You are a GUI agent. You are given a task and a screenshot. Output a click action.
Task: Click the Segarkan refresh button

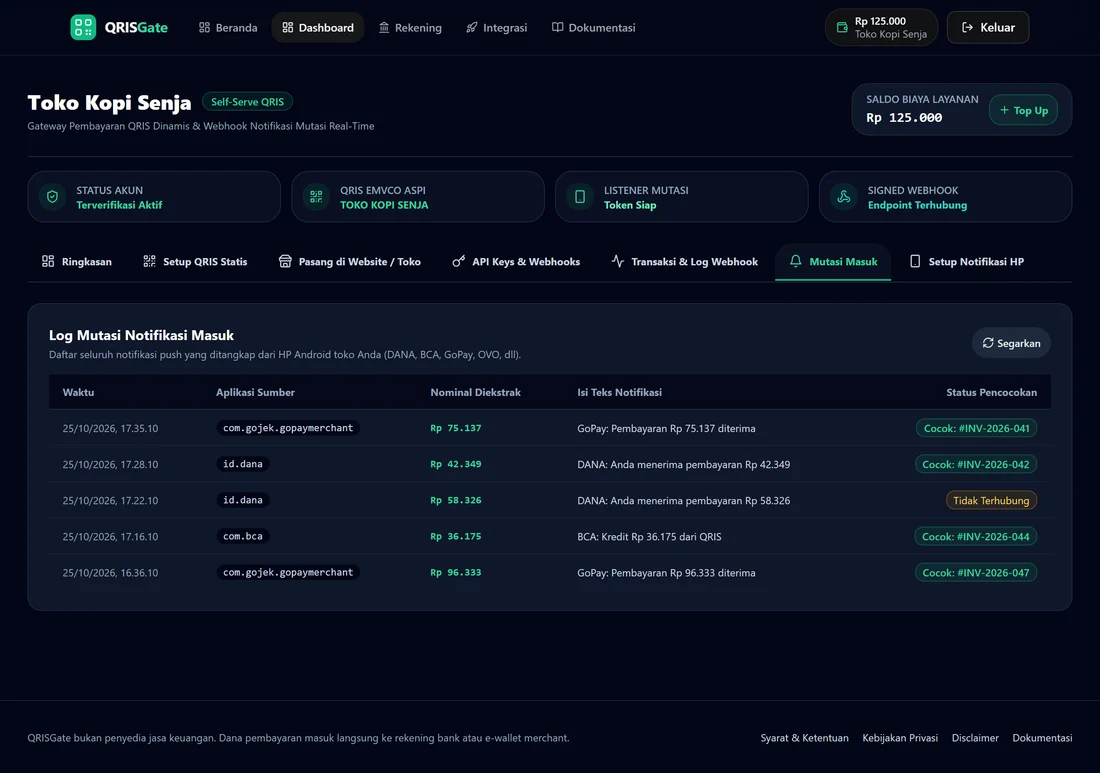coord(1011,343)
